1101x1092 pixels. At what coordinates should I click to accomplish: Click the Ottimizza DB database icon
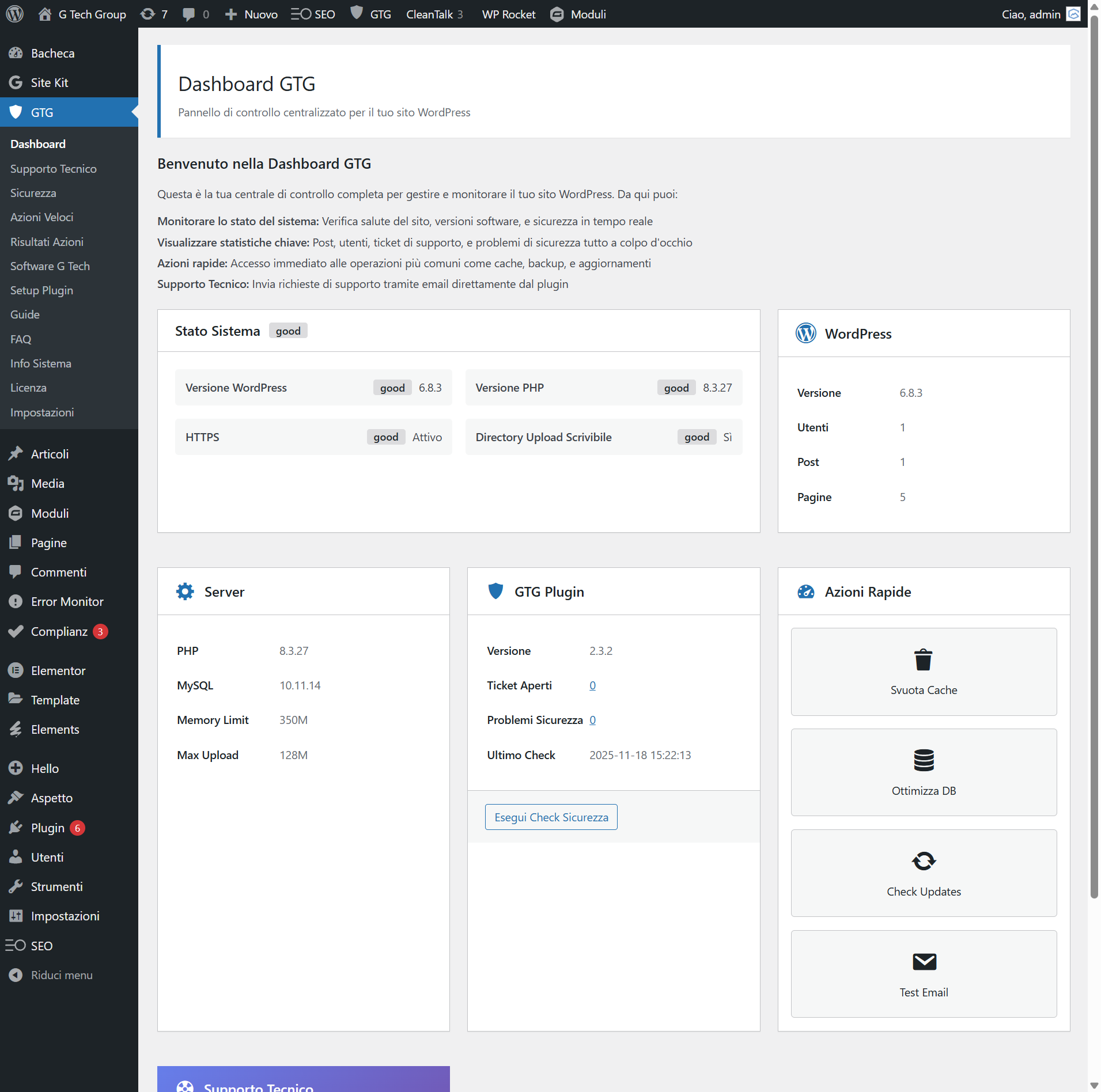tap(923, 760)
